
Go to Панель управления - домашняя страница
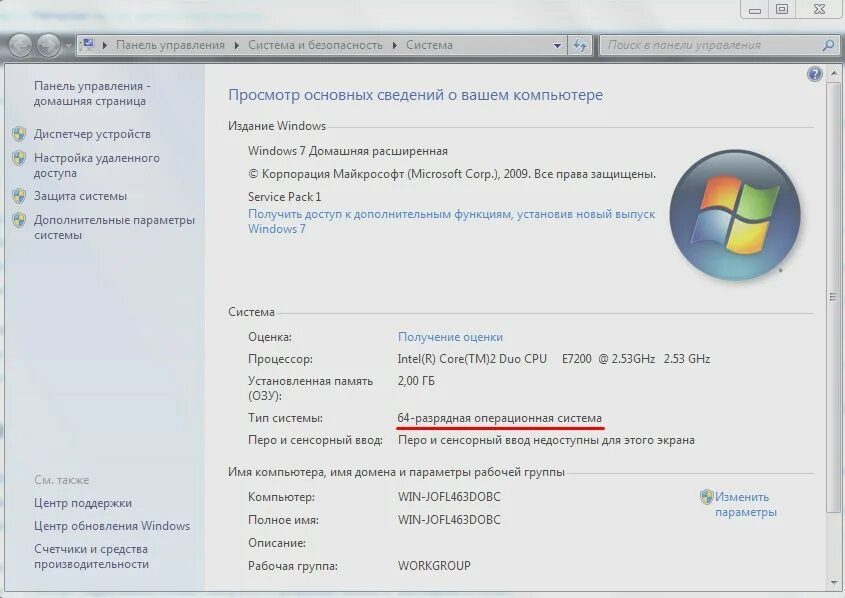point(92,93)
